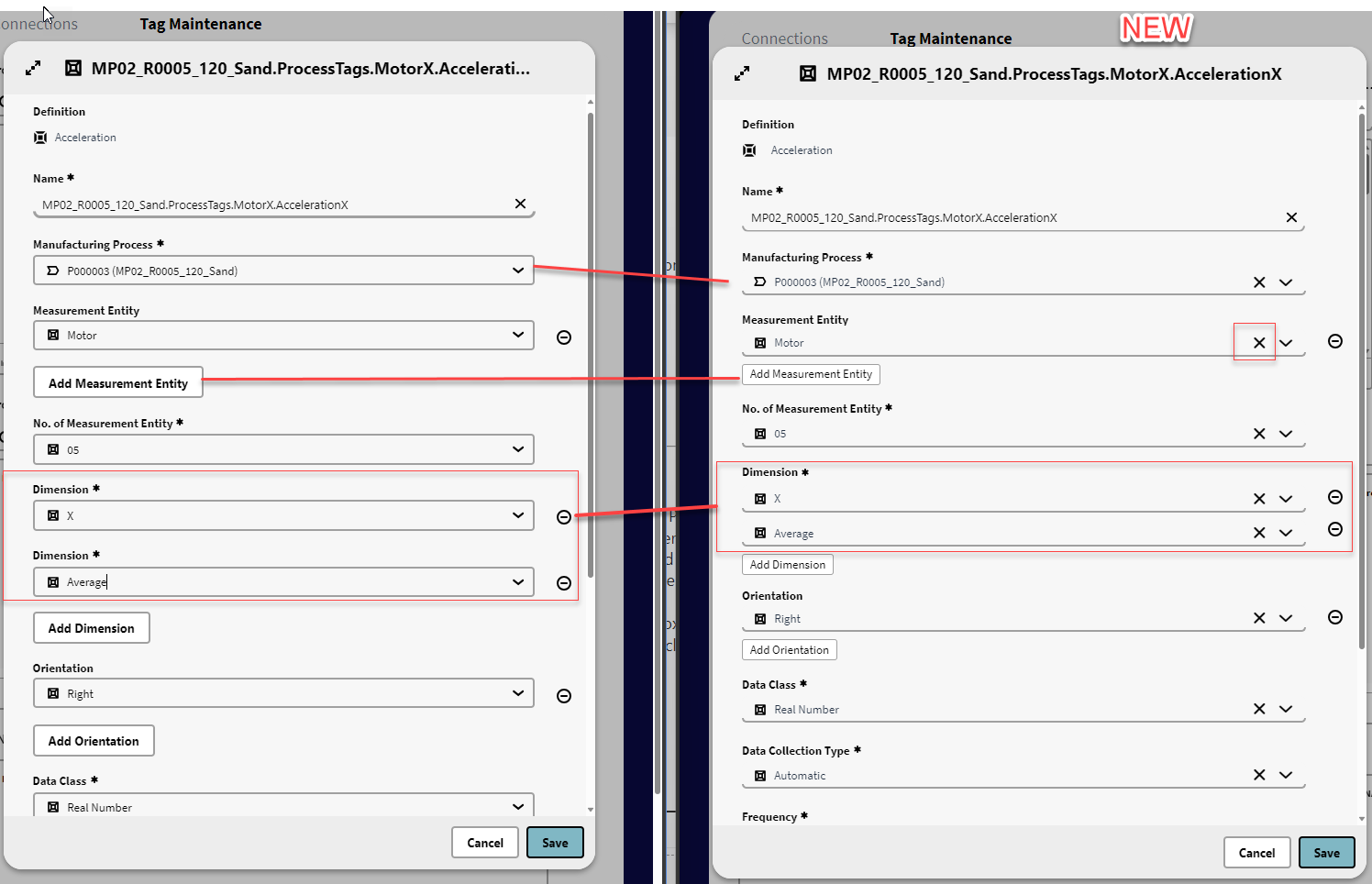
Task: Switch to the Connections tab above the NEW dialog
Action: pyautogui.click(x=784, y=39)
